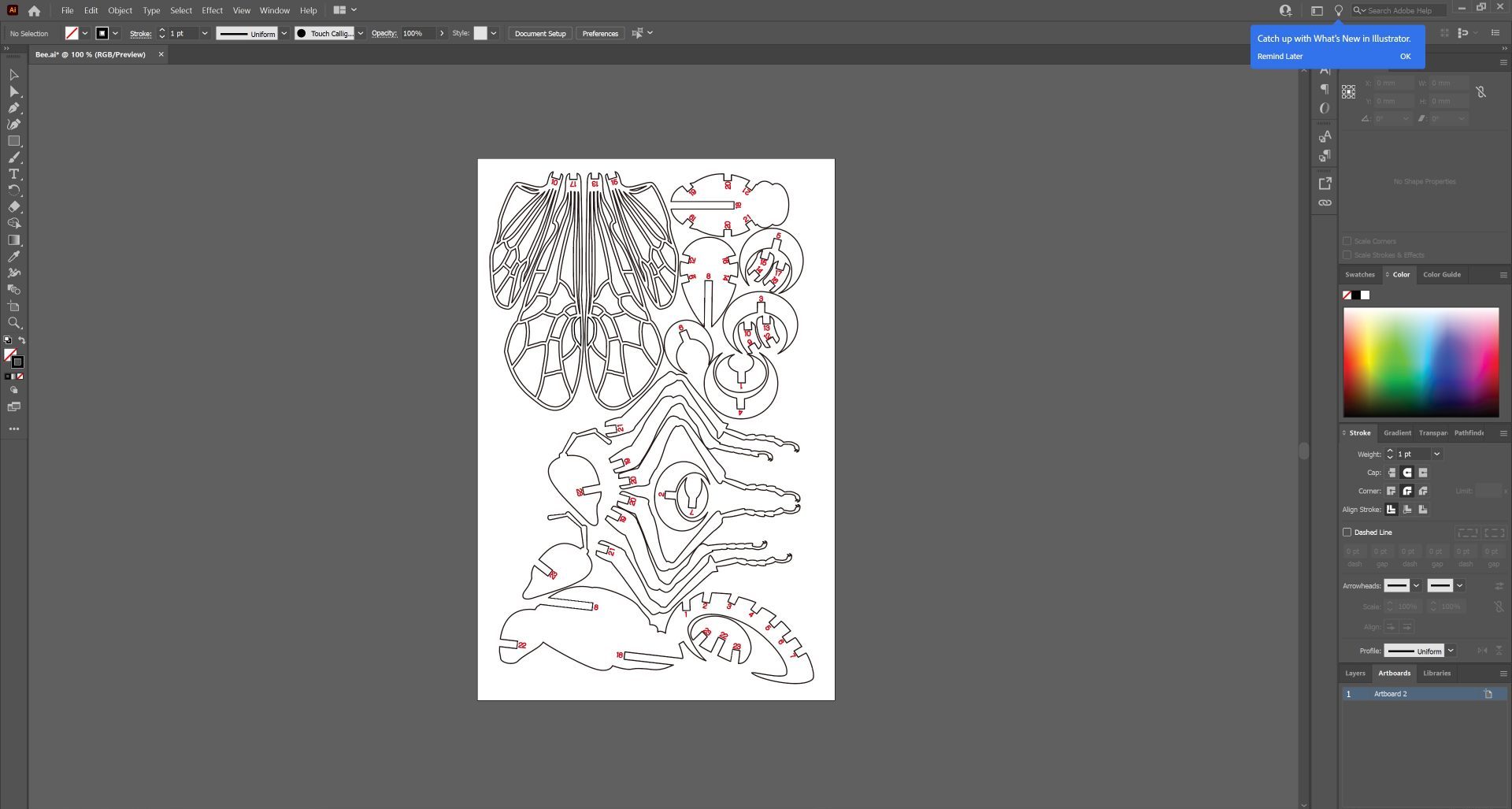Pick the Rectangle tool
This screenshot has width=1512, height=809.
click(14, 141)
